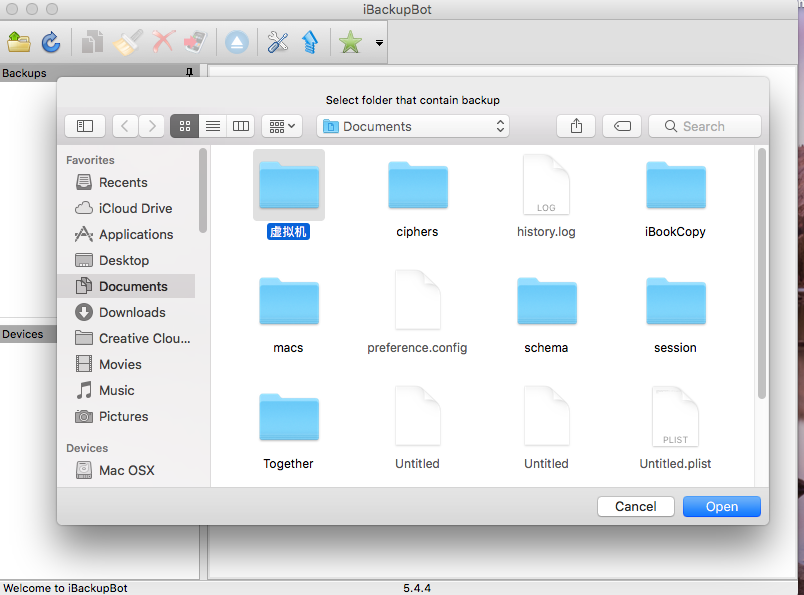Click the share button in dialog
The height and width of the screenshot is (595, 804).
(576, 126)
